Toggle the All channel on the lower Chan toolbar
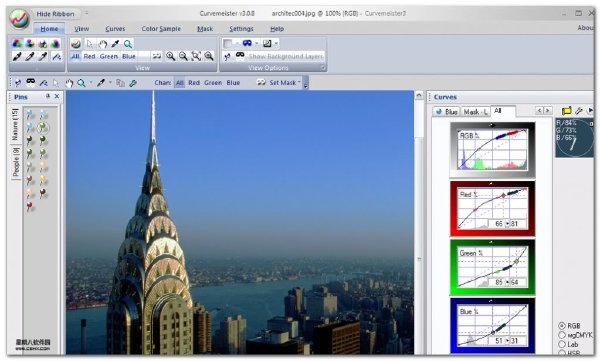Screen dimensions: 600x361 pyautogui.click(x=179, y=83)
